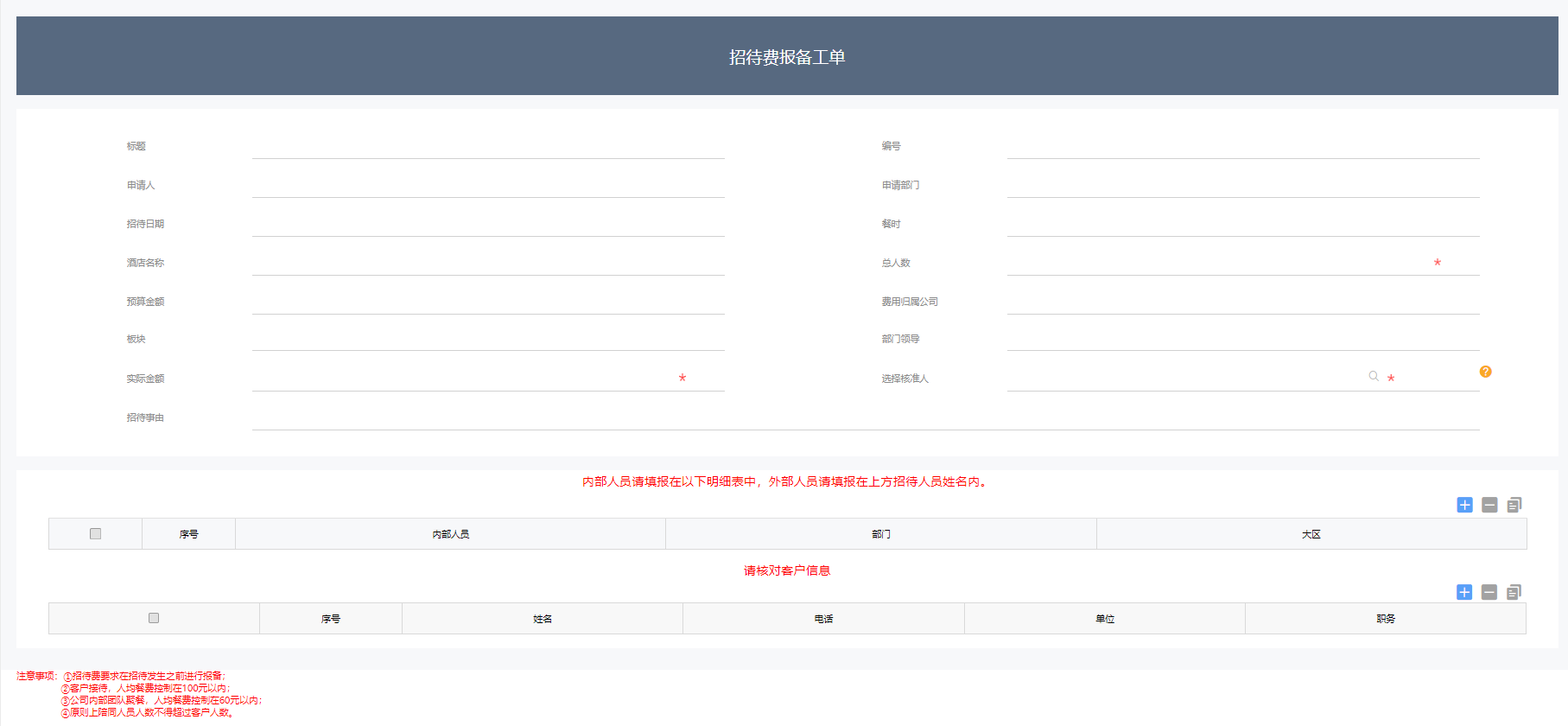
Task: Remove a row from the customer info table
Action: [1489, 592]
